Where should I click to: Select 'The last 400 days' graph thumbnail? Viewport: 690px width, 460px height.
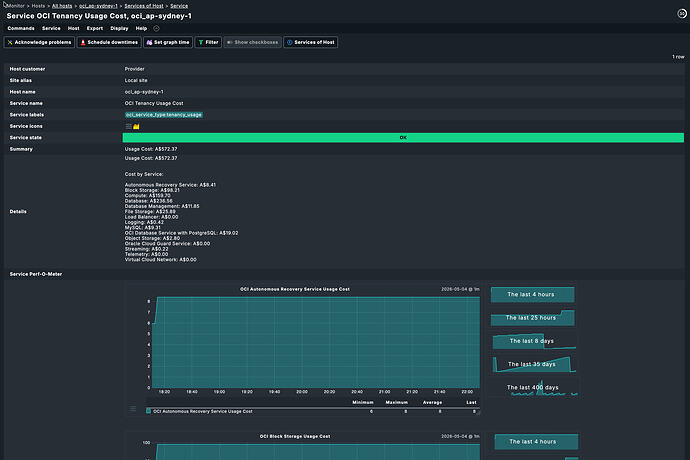(x=534, y=388)
